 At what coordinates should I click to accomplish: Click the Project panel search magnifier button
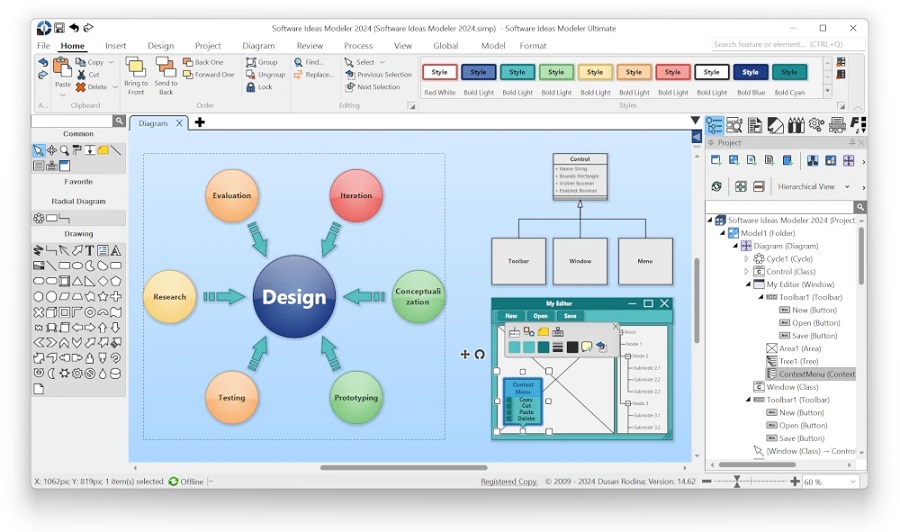860,207
